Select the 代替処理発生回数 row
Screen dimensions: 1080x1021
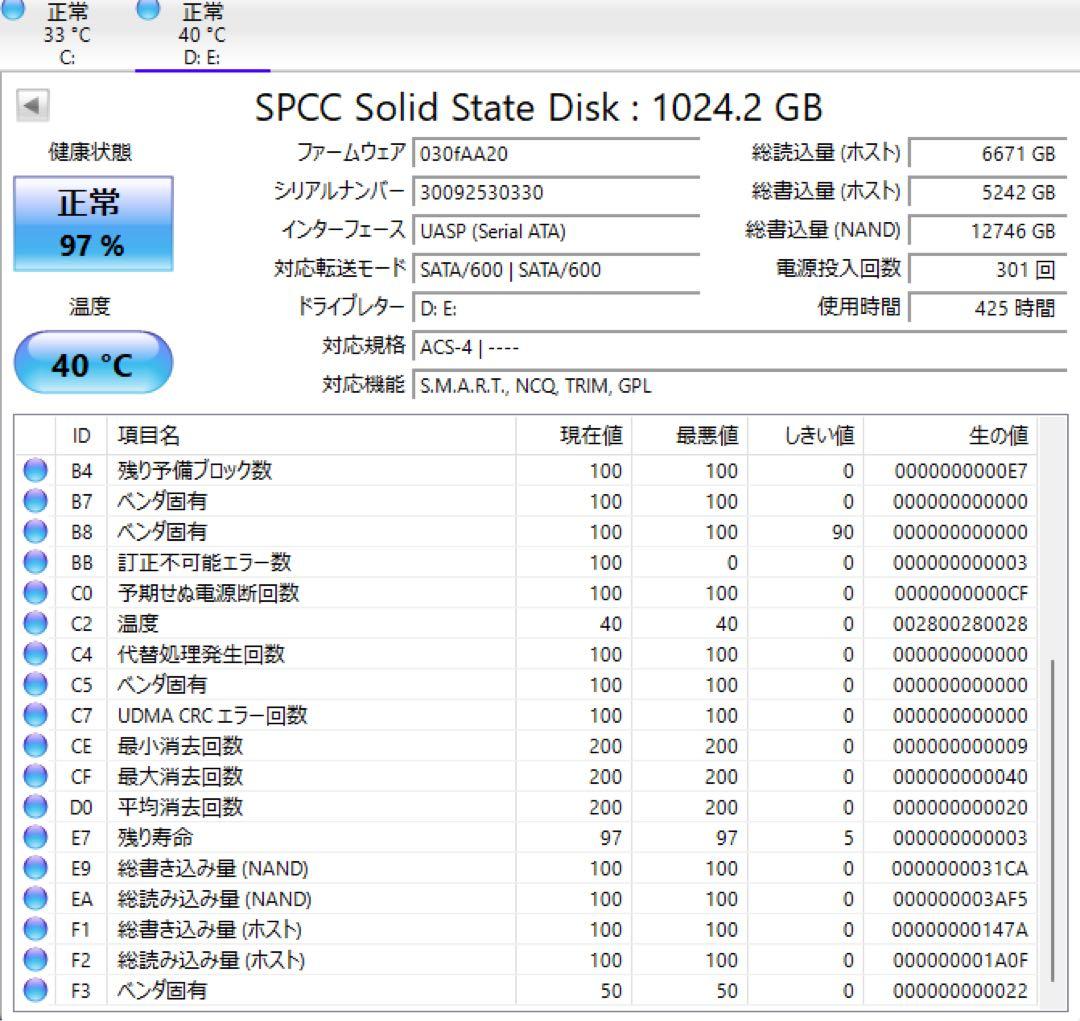coord(526,654)
